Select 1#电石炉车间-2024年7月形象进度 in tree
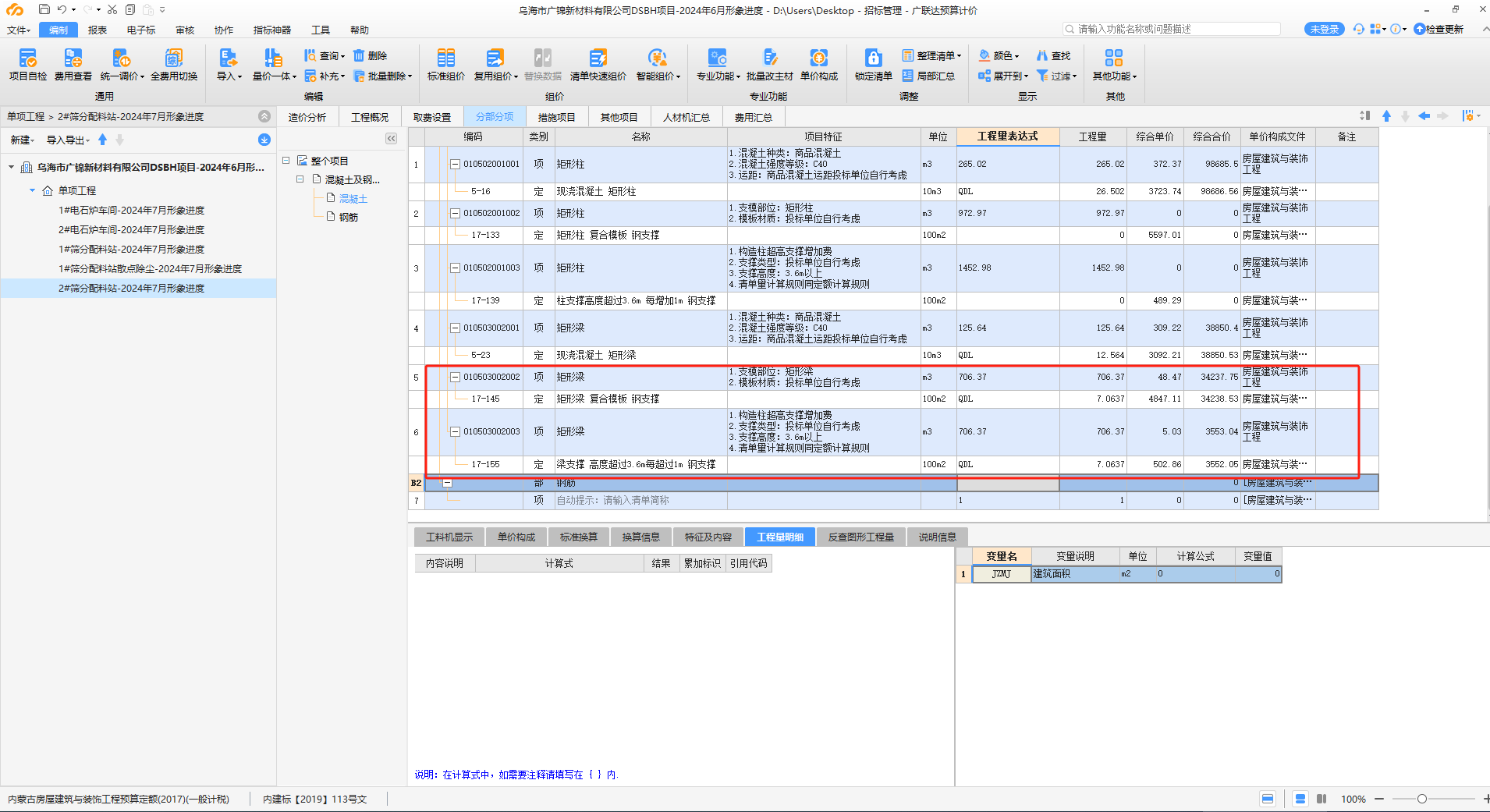This screenshot has height=812, width=1490. 131,211
